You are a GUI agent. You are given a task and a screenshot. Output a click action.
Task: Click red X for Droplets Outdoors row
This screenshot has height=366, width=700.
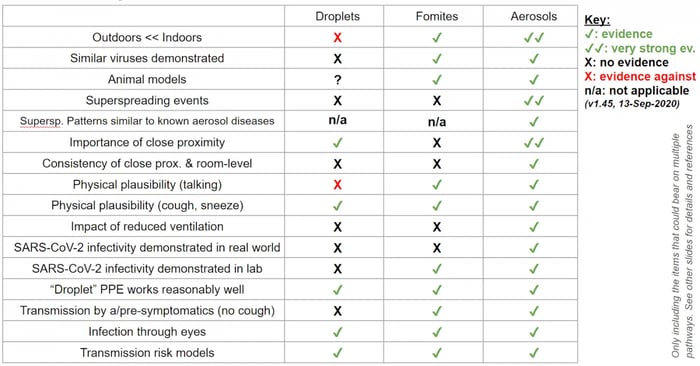(338, 37)
